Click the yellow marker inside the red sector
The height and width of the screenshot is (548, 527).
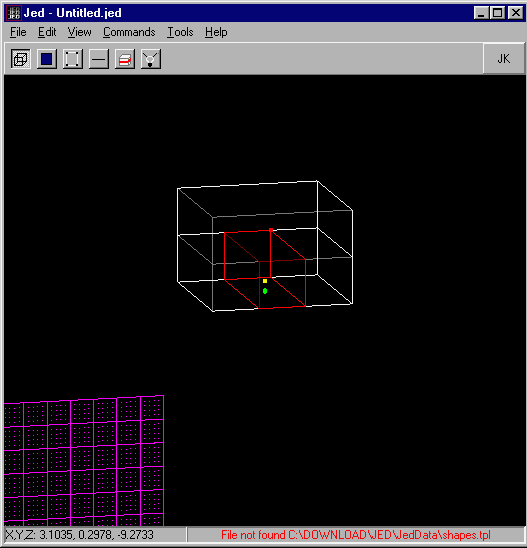click(x=265, y=281)
